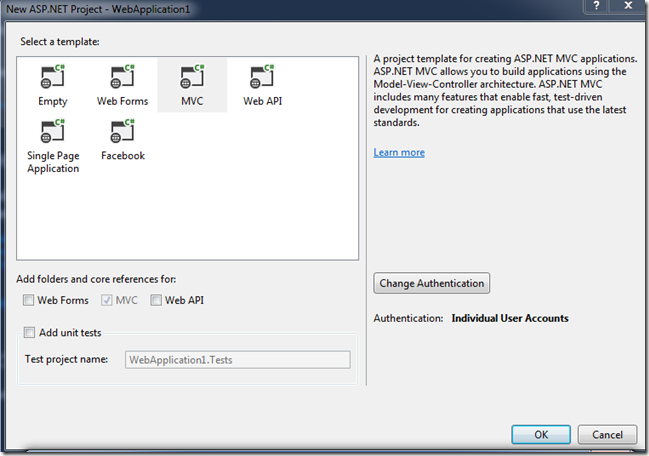Click the Select a template label
This screenshot has width=649, height=456.
(x=60, y=41)
